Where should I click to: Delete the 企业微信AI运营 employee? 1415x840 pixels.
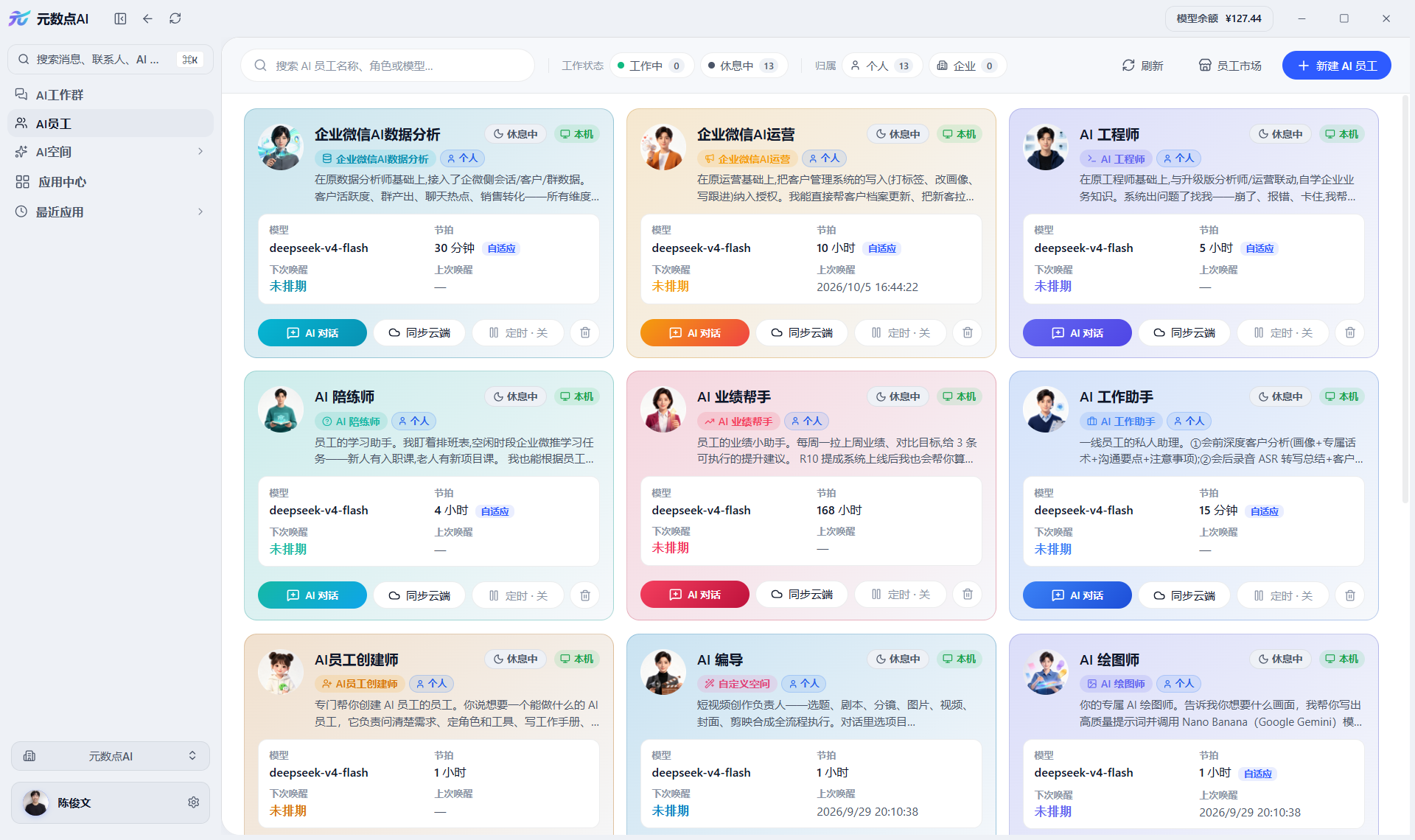(x=968, y=333)
